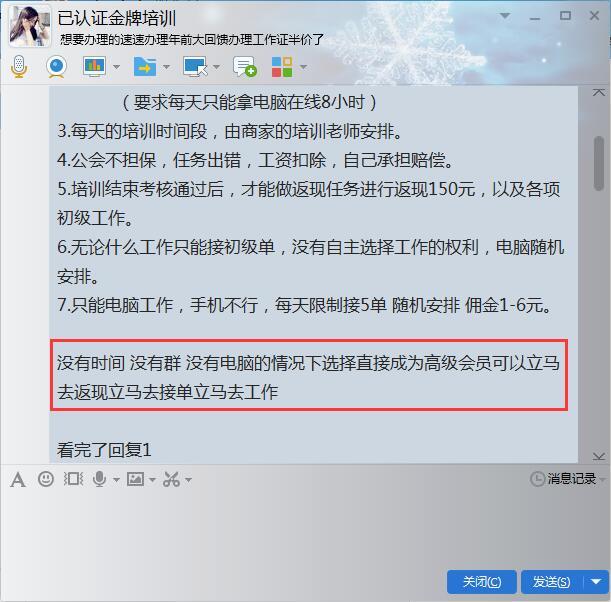
Task: Start a voice call with microphone icon
Action: 19,67
